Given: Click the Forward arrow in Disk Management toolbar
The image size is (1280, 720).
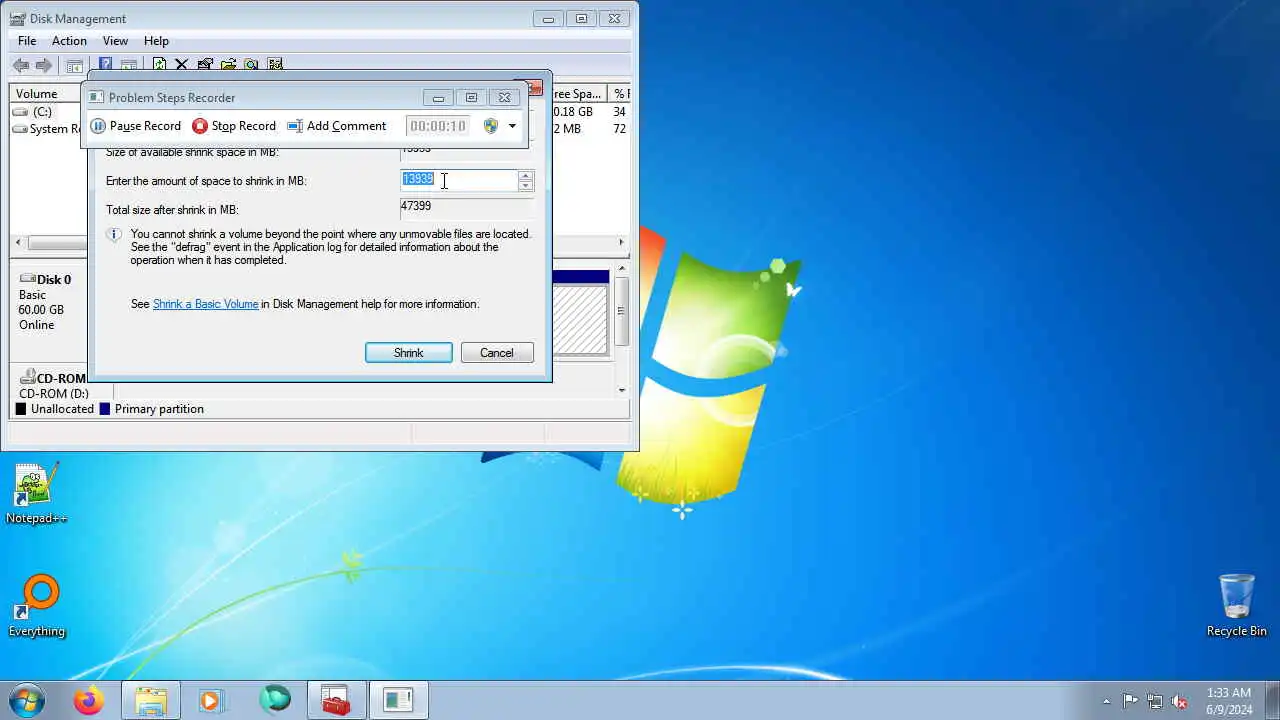Looking at the screenshot, I should pyautogui.click(x=44, y=65).
